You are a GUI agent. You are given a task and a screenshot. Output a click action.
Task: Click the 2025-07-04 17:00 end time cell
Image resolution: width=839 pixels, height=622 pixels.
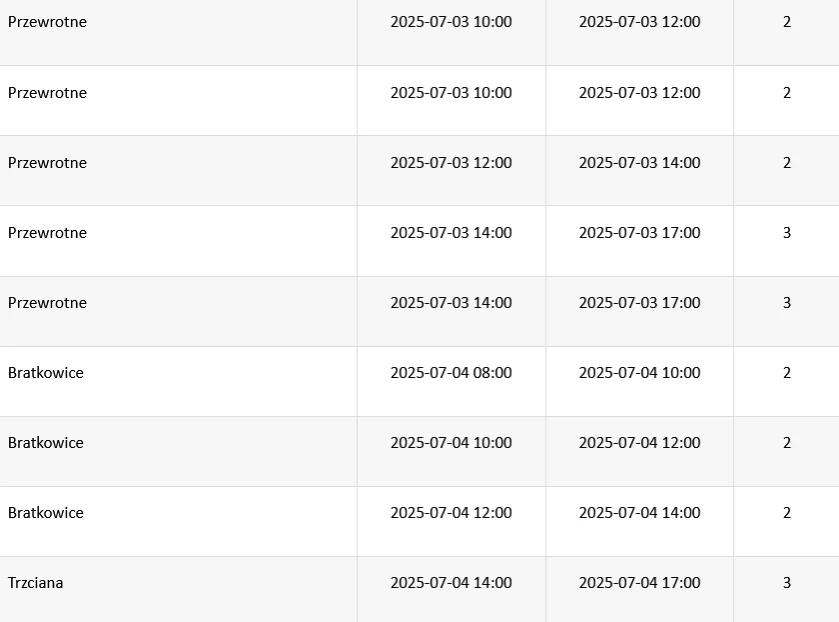639,583
